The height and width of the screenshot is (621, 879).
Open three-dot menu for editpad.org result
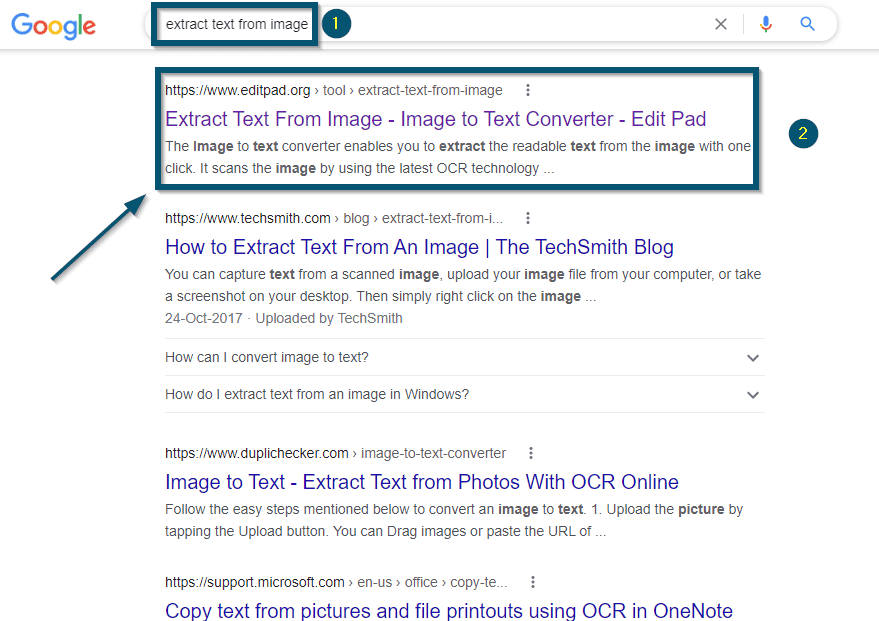pyautogui.click(x=528, y=90)
